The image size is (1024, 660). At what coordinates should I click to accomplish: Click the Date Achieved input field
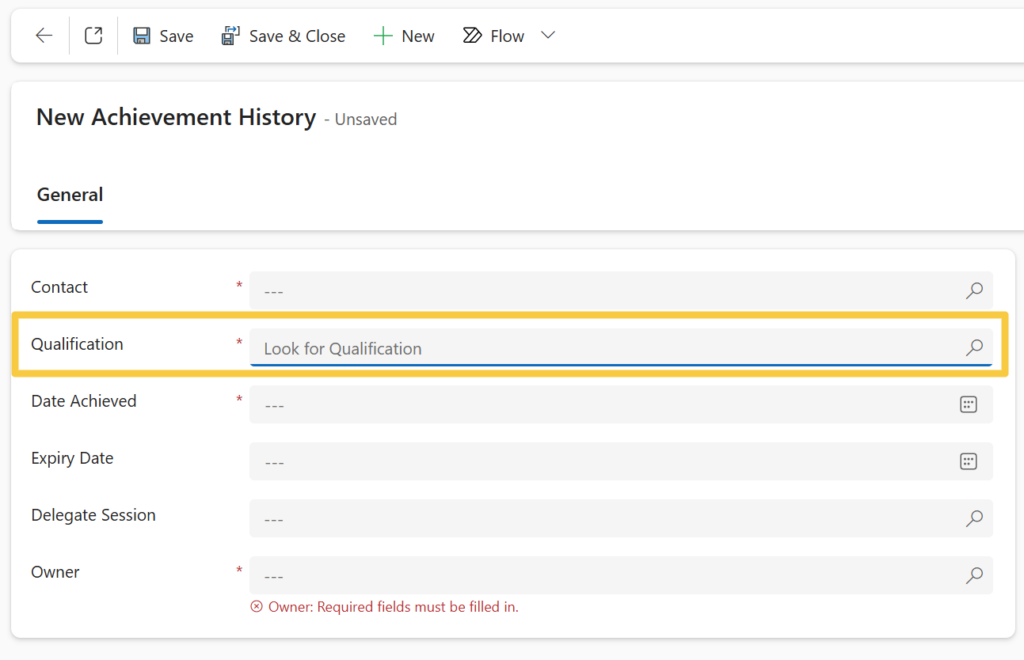600,404
